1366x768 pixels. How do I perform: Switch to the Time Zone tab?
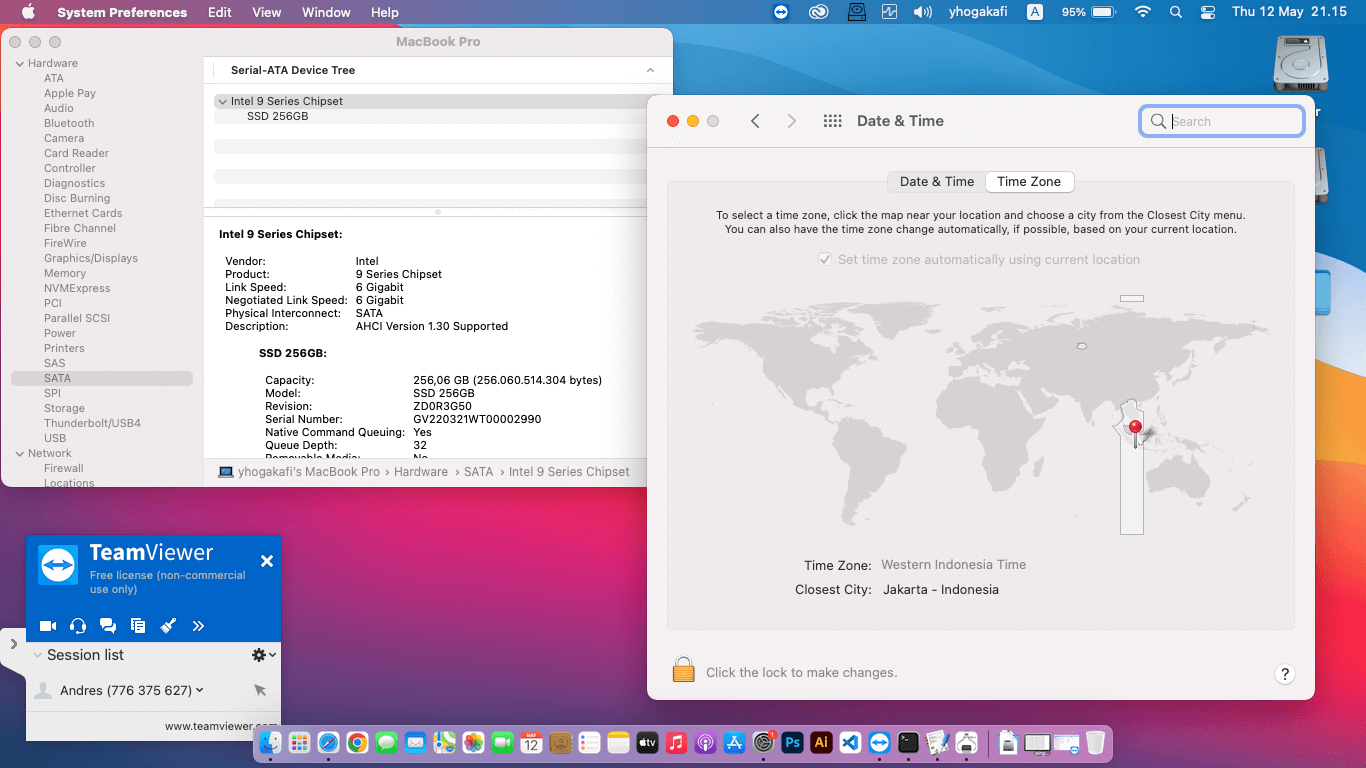click(x=1029, y=181)
